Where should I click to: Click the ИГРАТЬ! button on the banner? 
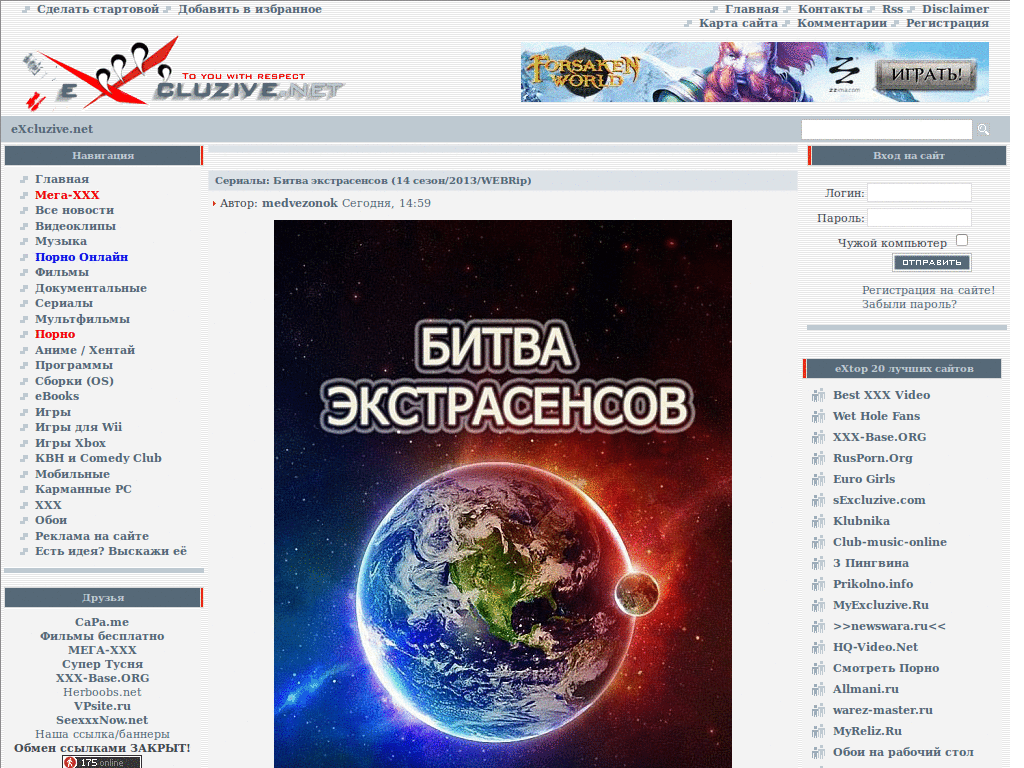click(926, 74)
